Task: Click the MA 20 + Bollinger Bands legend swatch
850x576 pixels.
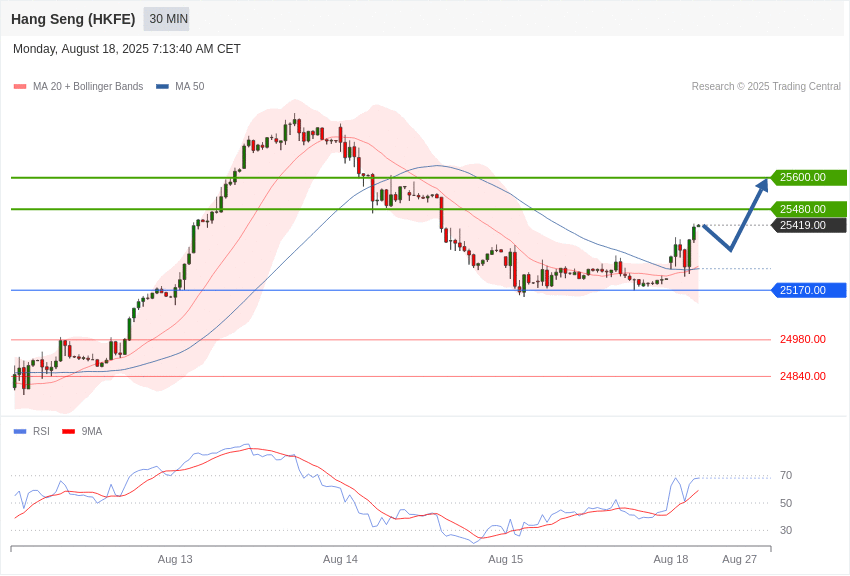Action: pyautogui.click(x=20, y=87)
